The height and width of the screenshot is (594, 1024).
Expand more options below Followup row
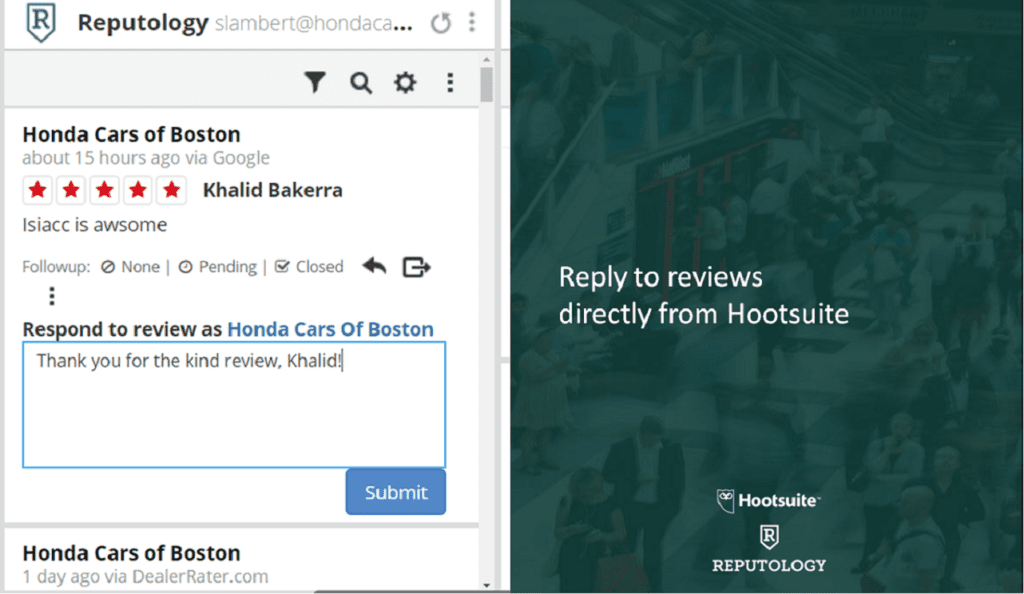point(52,297)
